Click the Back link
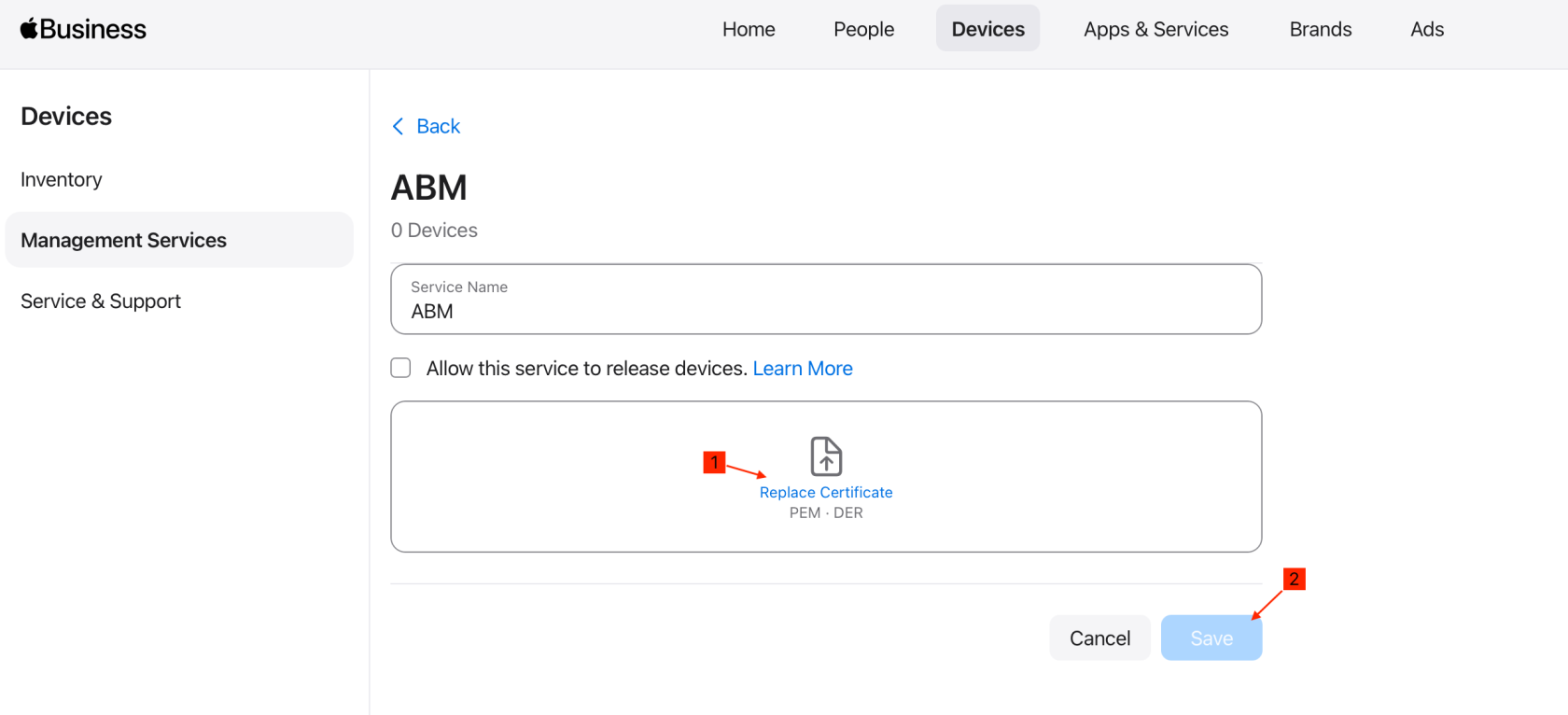 (x=438, y=126)
